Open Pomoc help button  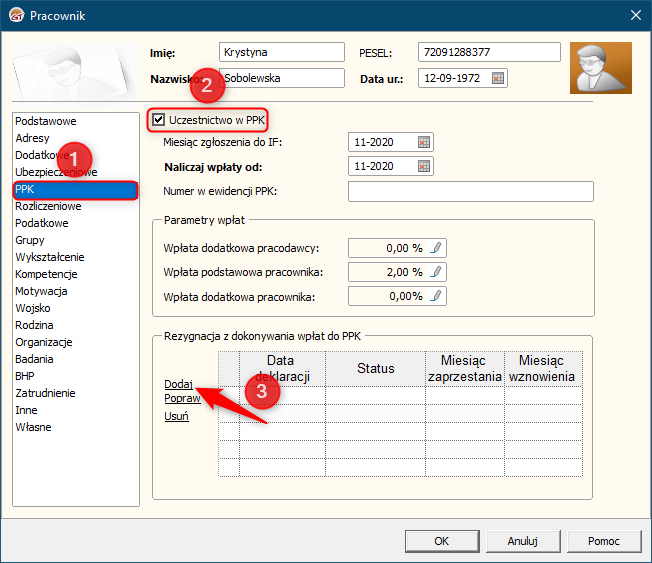point(603,540)
